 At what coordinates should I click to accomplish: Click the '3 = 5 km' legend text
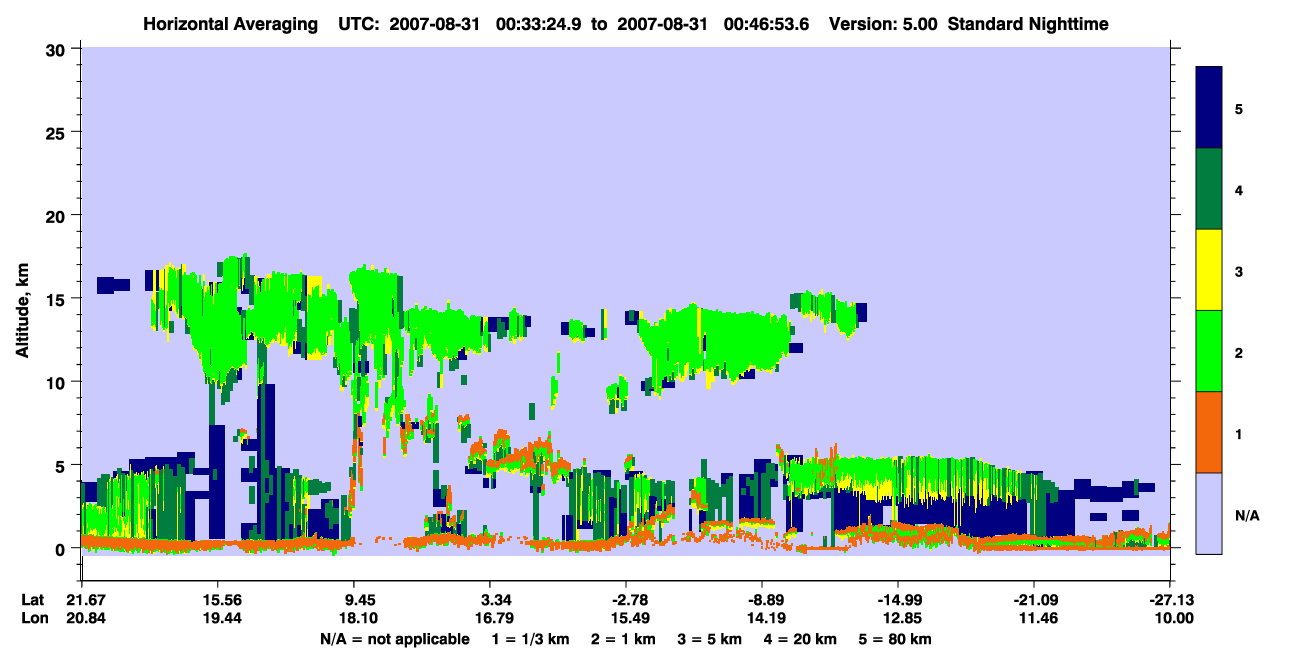(x=709, y=639)
